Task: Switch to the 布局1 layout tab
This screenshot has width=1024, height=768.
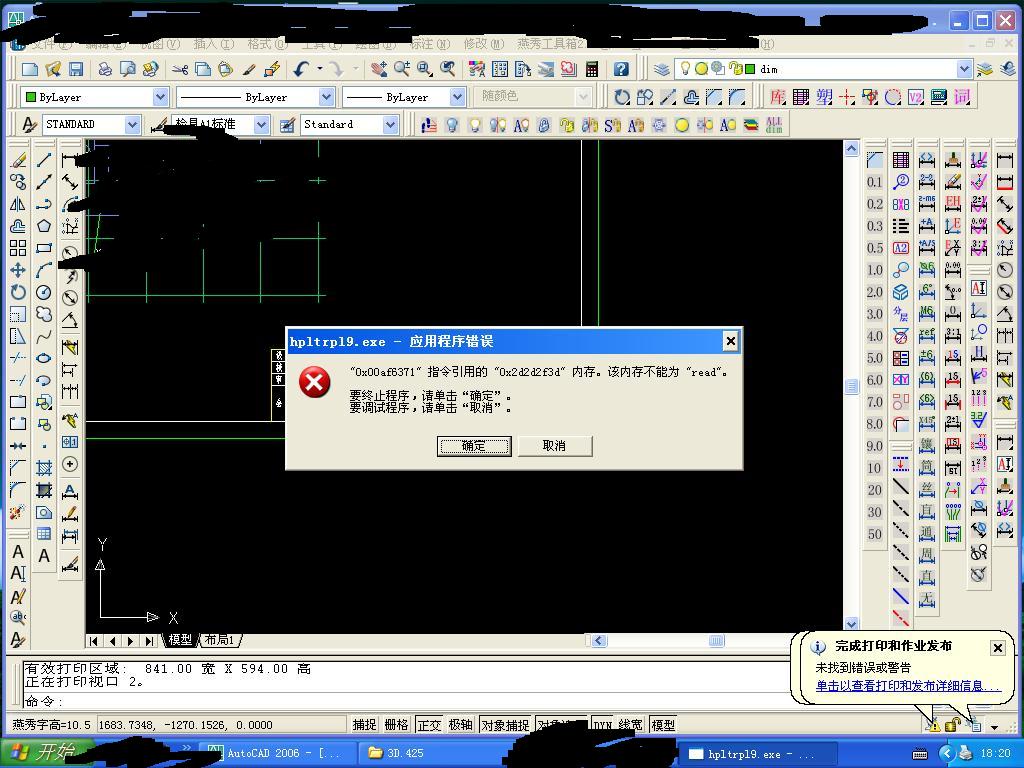Action: click(219, 640)
